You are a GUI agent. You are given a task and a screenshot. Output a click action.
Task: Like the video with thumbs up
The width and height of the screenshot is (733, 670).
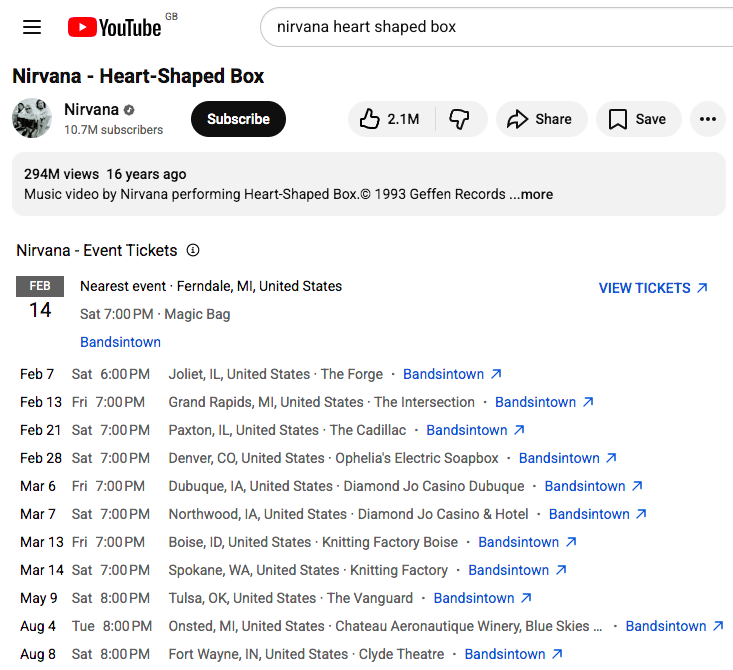pyautogui.click(x=391, y=119)
